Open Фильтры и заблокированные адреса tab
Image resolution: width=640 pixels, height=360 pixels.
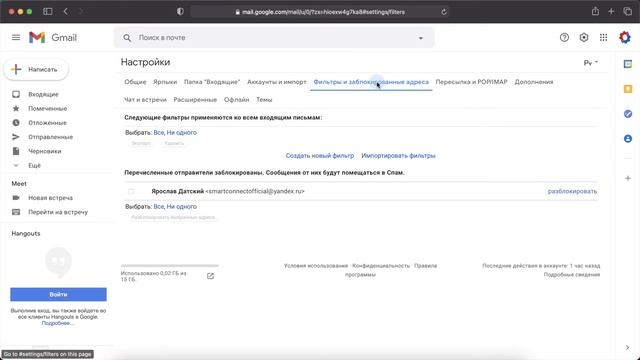tap(371, 82)
